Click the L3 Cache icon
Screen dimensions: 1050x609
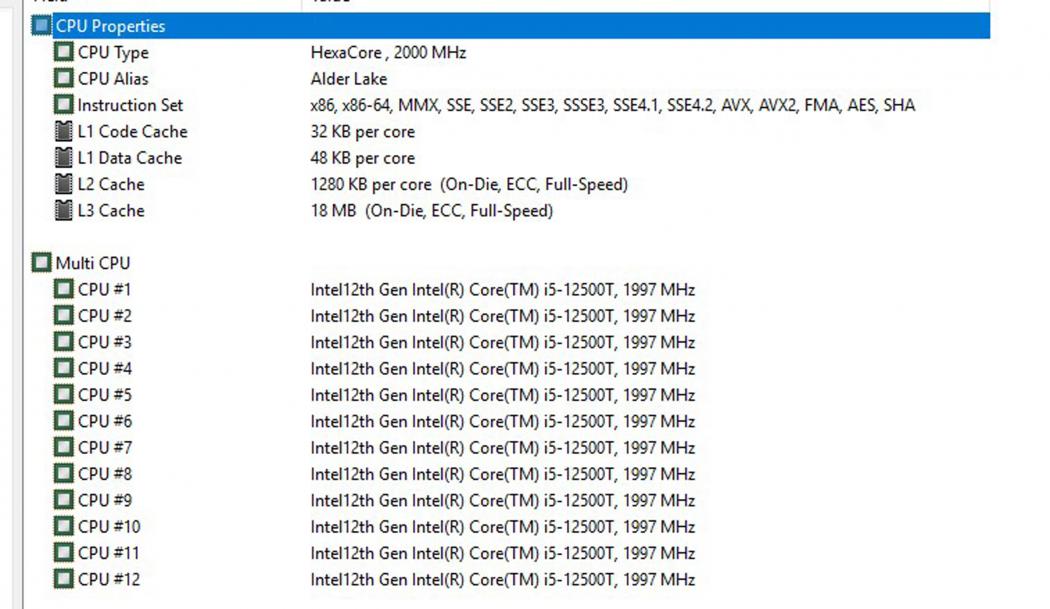tap(63, 210)
